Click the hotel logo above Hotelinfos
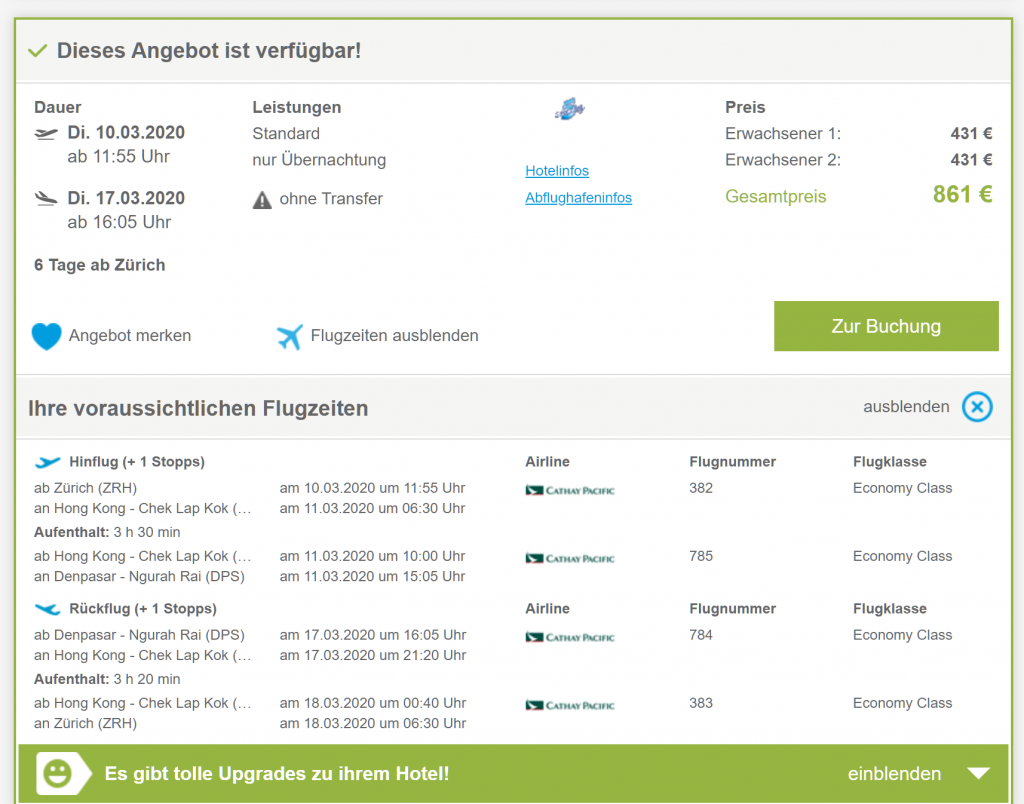Viewport: 1024px width, 804px height. point(569,110)
